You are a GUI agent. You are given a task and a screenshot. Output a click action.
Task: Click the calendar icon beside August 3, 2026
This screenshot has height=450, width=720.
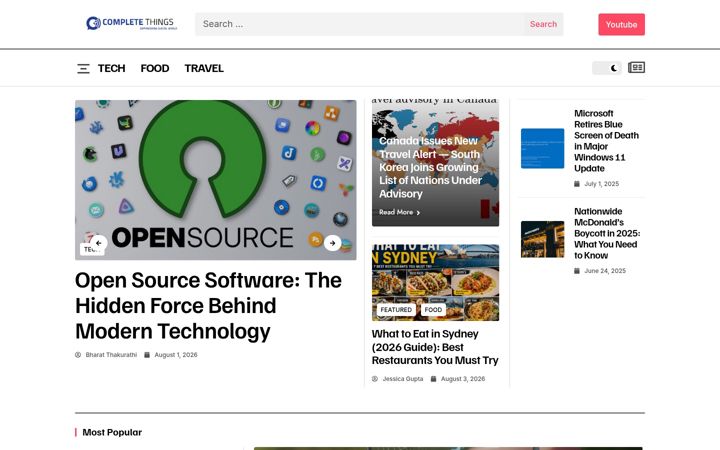tap(433, 379)
